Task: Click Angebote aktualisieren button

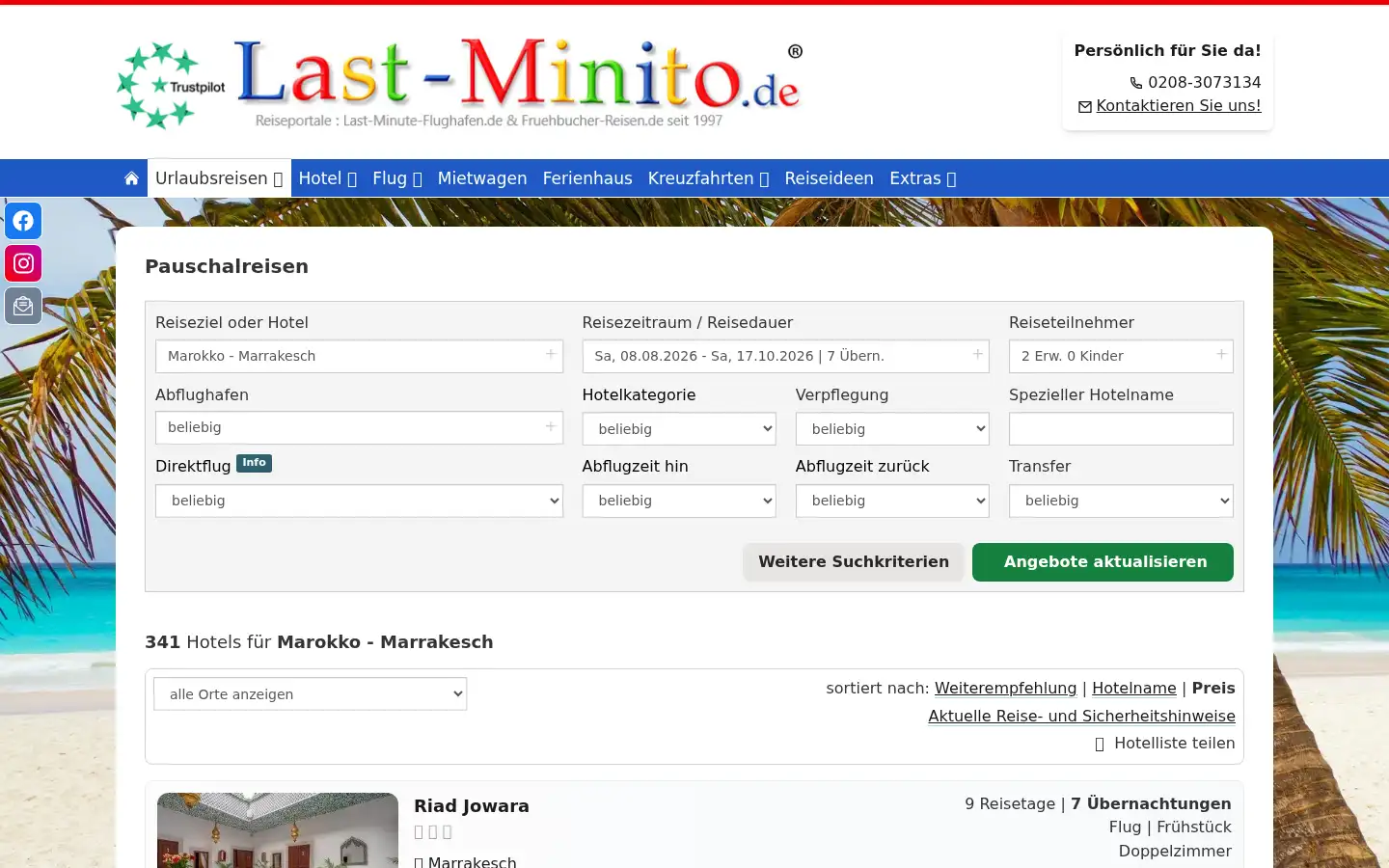Action: pos(1103,562)
